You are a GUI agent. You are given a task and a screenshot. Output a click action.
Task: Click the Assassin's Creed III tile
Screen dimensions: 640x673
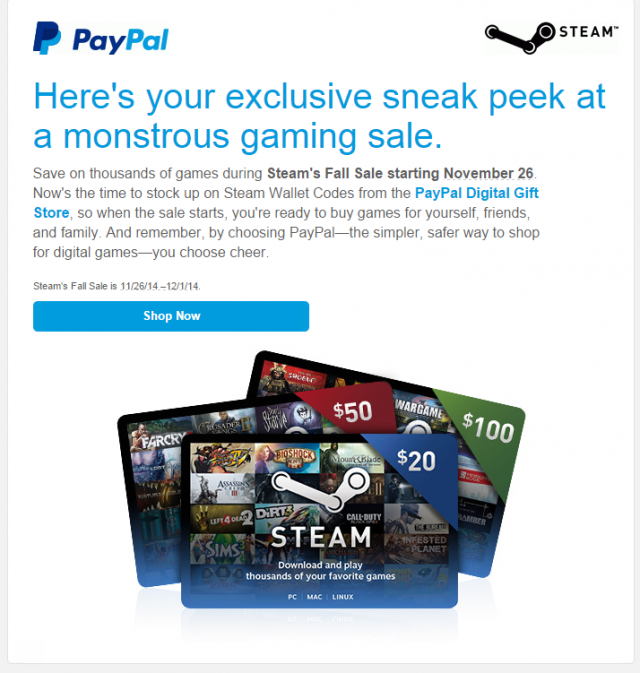[222, 488]
